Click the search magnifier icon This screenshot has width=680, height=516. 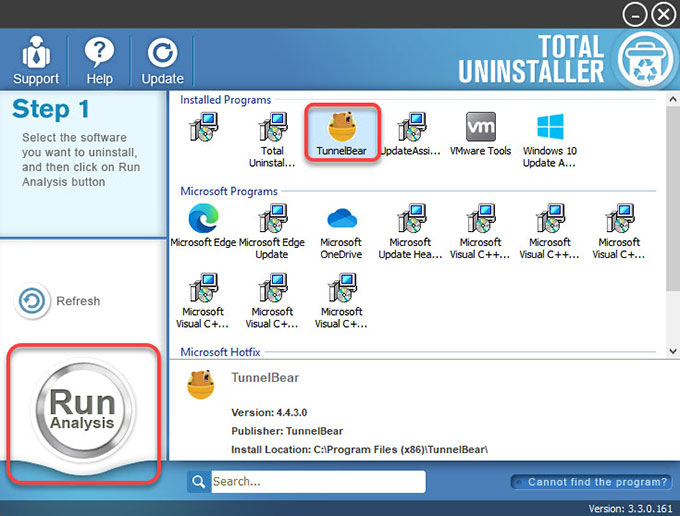pyautogui.click(x=199, y=481)
